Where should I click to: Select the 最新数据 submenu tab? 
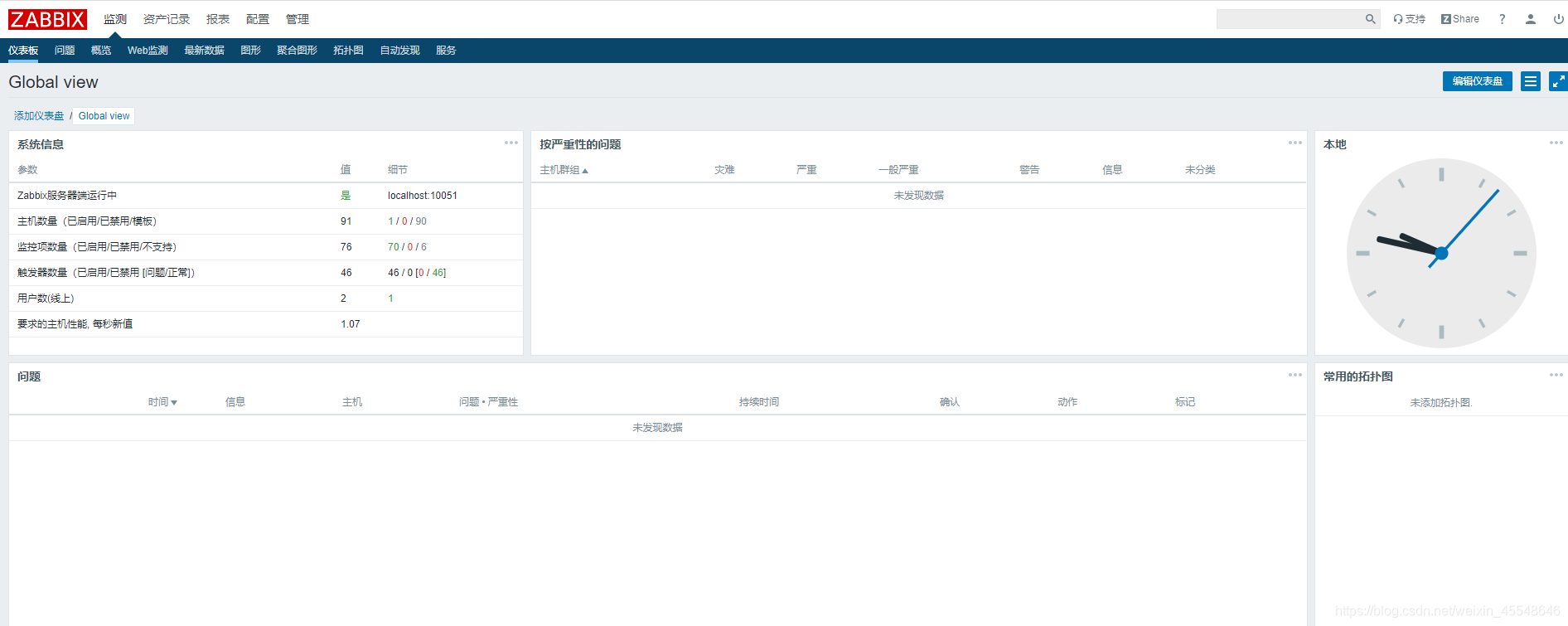click(204, 51)
